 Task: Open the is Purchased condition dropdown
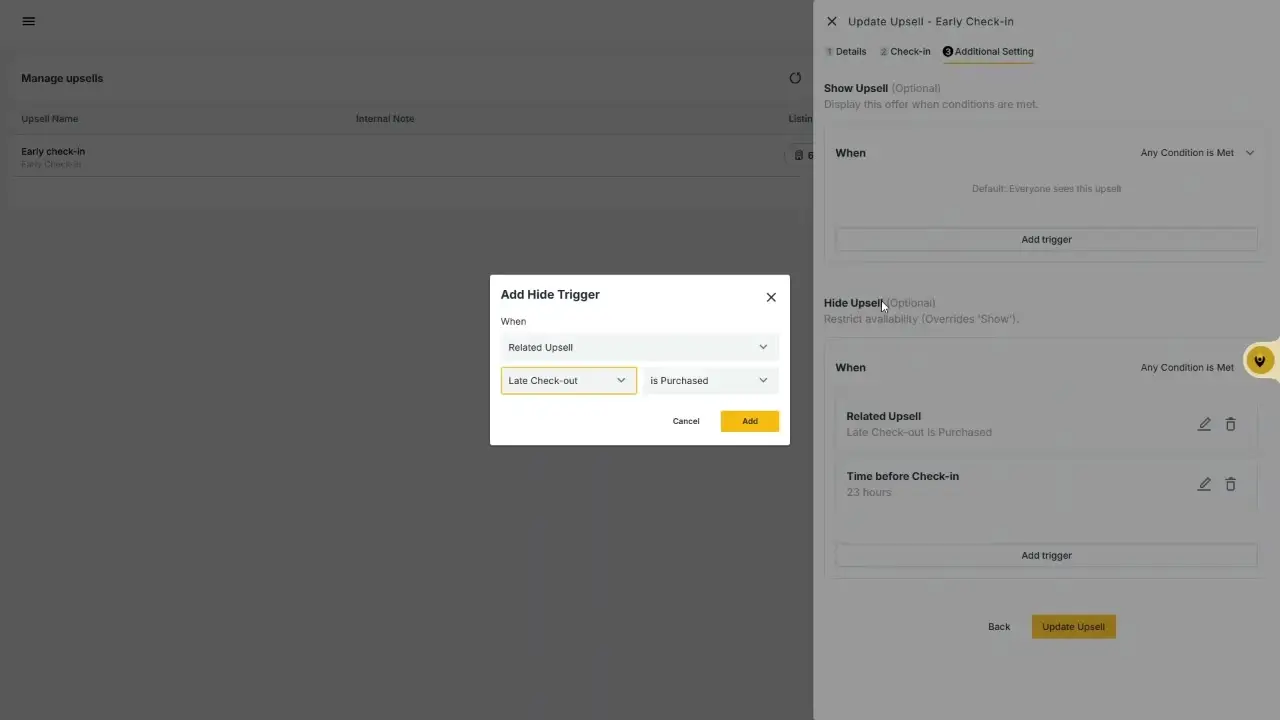(x=711, y=380)
